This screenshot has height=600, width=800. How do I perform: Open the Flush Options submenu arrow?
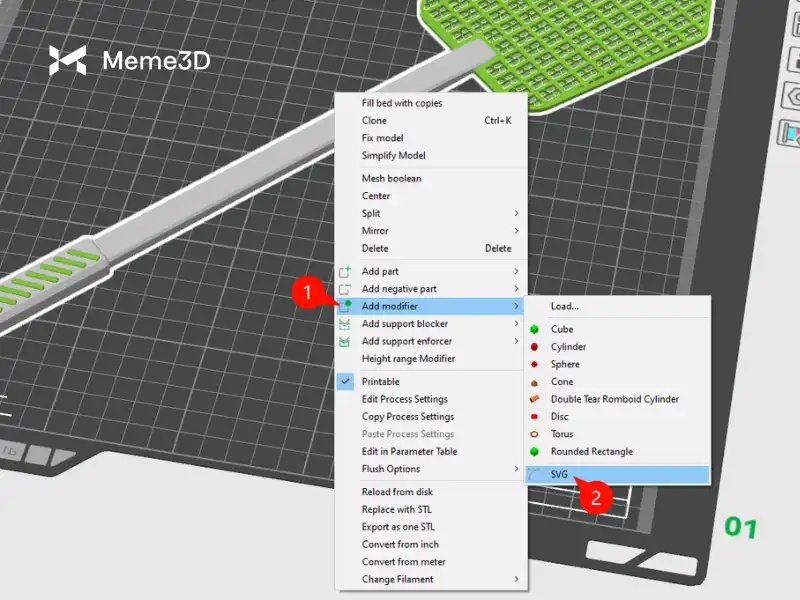pyautogui.click(x=516, y=469)
